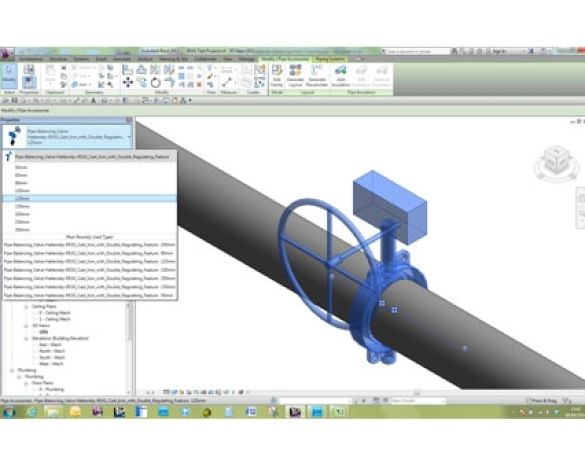Viewport: 585px width, 471px height.
Task: Click the Generate Layout icon
Action: [295, 76]
